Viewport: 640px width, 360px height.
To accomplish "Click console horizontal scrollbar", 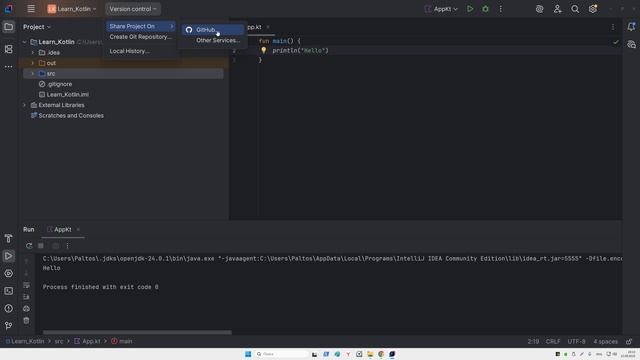I will [137, 332].
